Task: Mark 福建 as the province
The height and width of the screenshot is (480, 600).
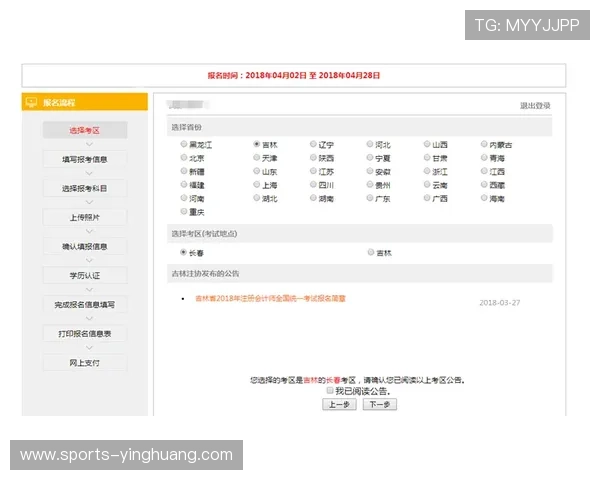Action: click(x=184, y=184)
